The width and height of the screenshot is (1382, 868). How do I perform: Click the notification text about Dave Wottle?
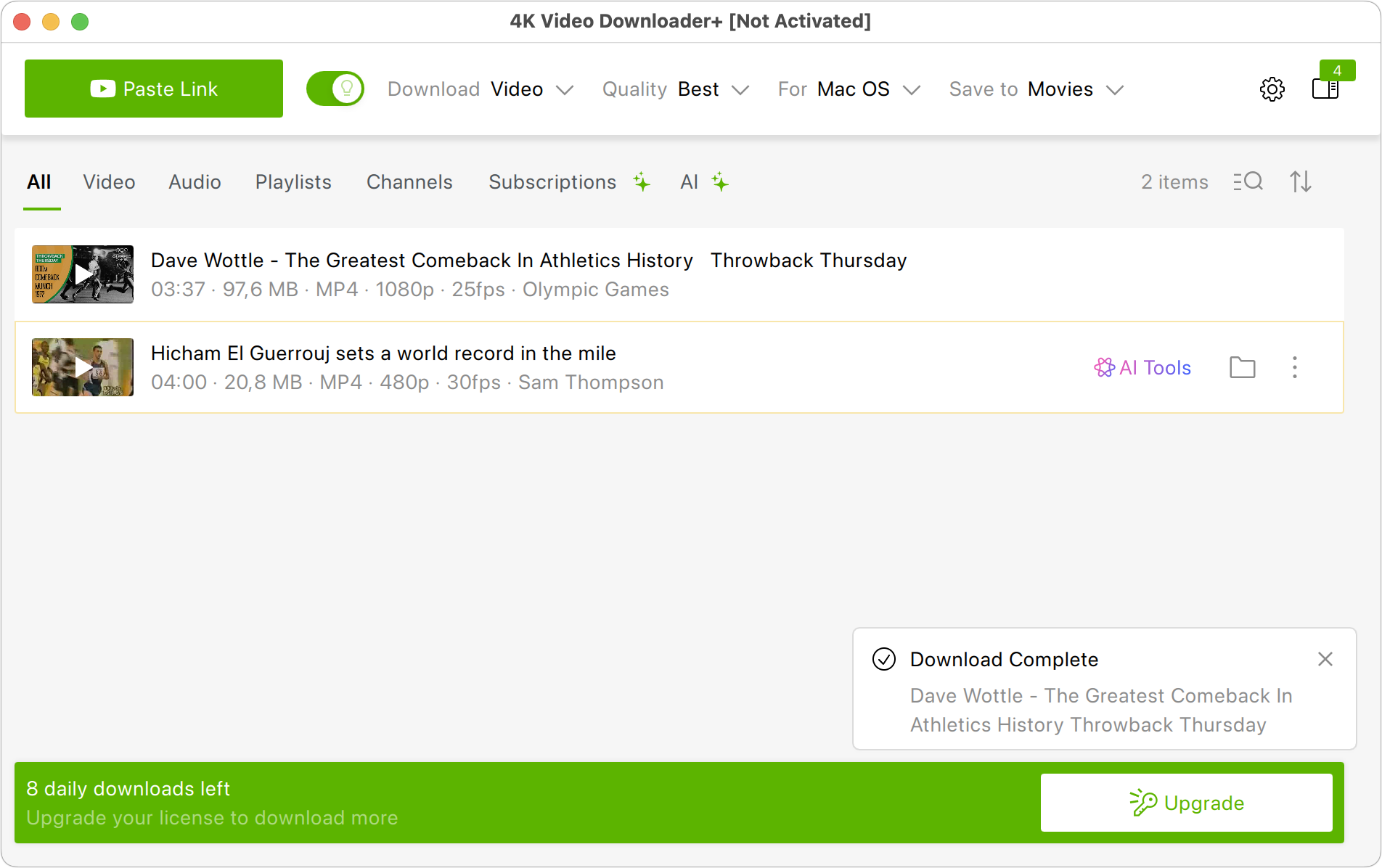(1101, 711)
